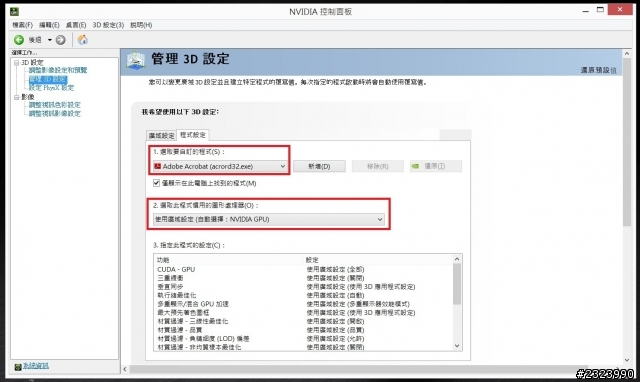The height and width of the screenshot is (382, 640).
Task: Select the 三重緩衝 feature row
Action: 304,278
